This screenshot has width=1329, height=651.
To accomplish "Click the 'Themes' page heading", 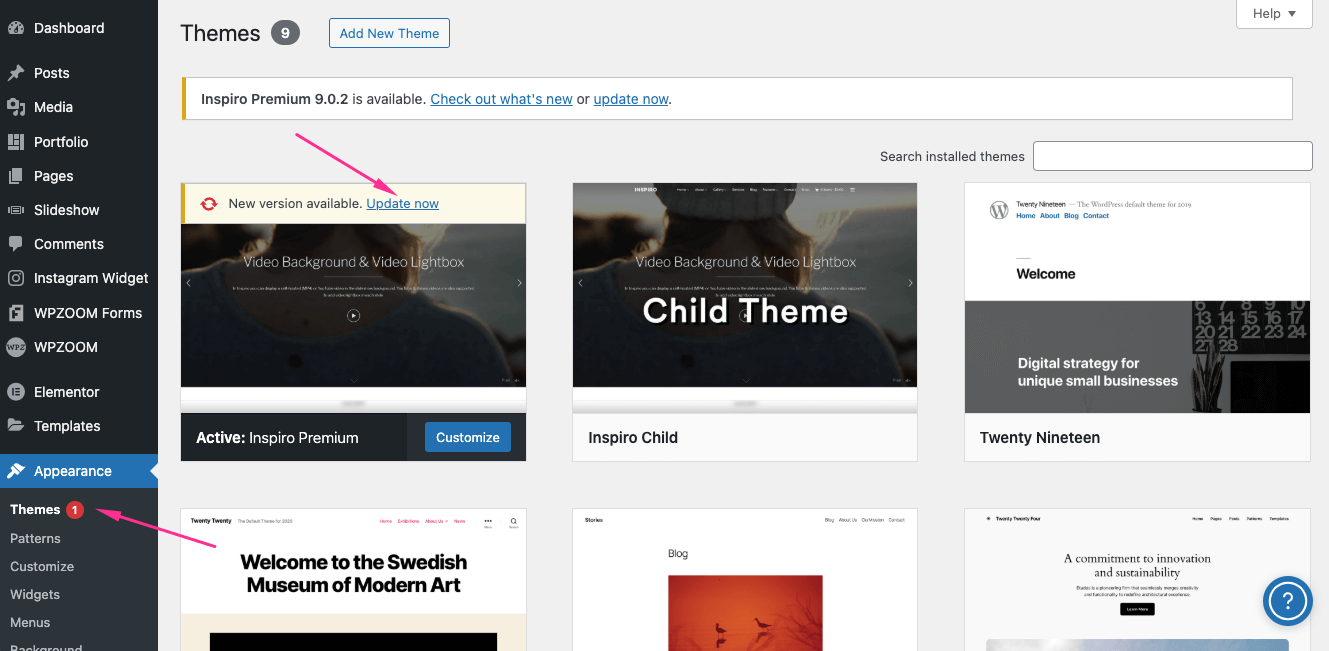I will pos(220,33).
